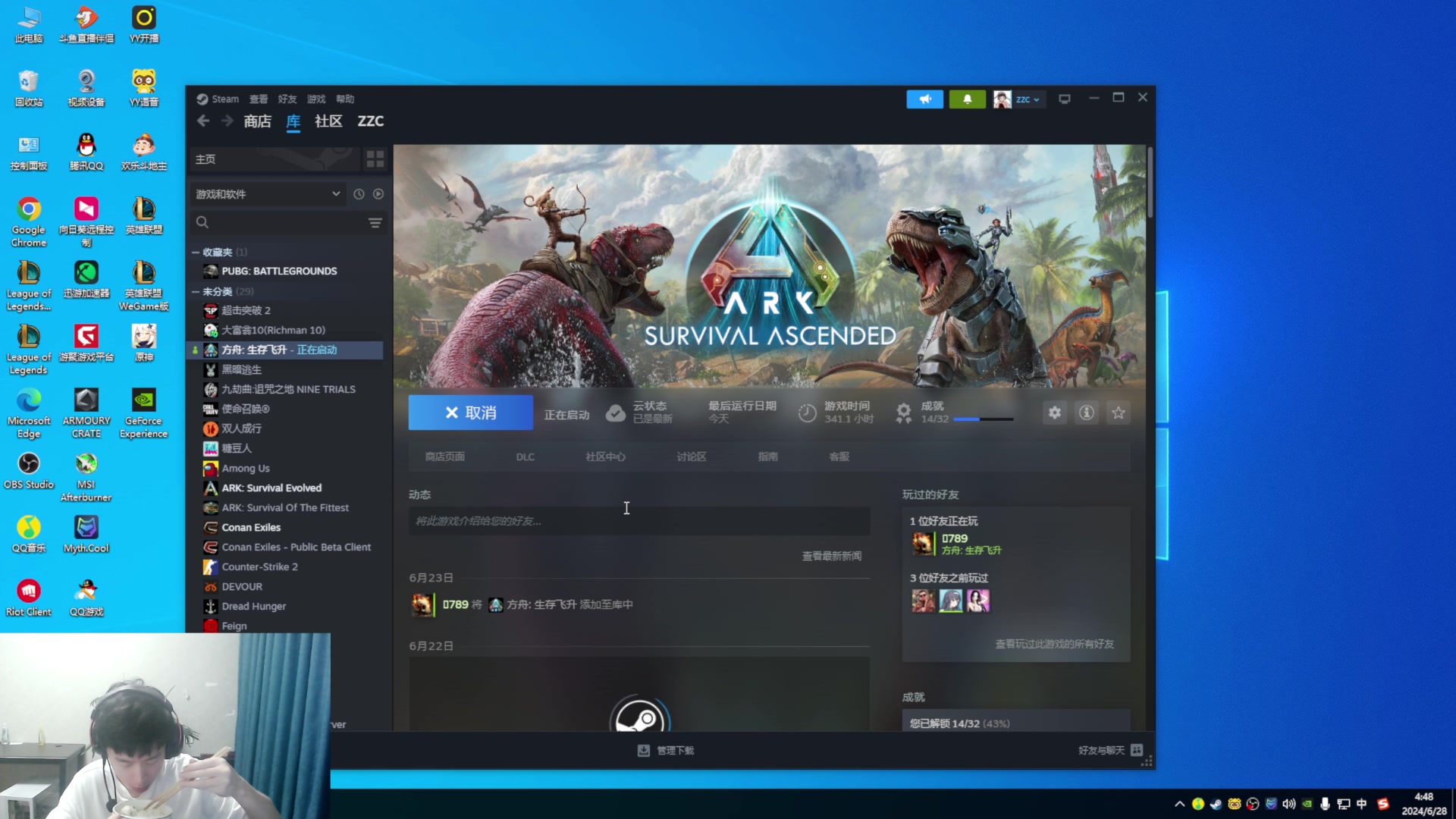Select Riot Client desktop icon

click(29, 598)
